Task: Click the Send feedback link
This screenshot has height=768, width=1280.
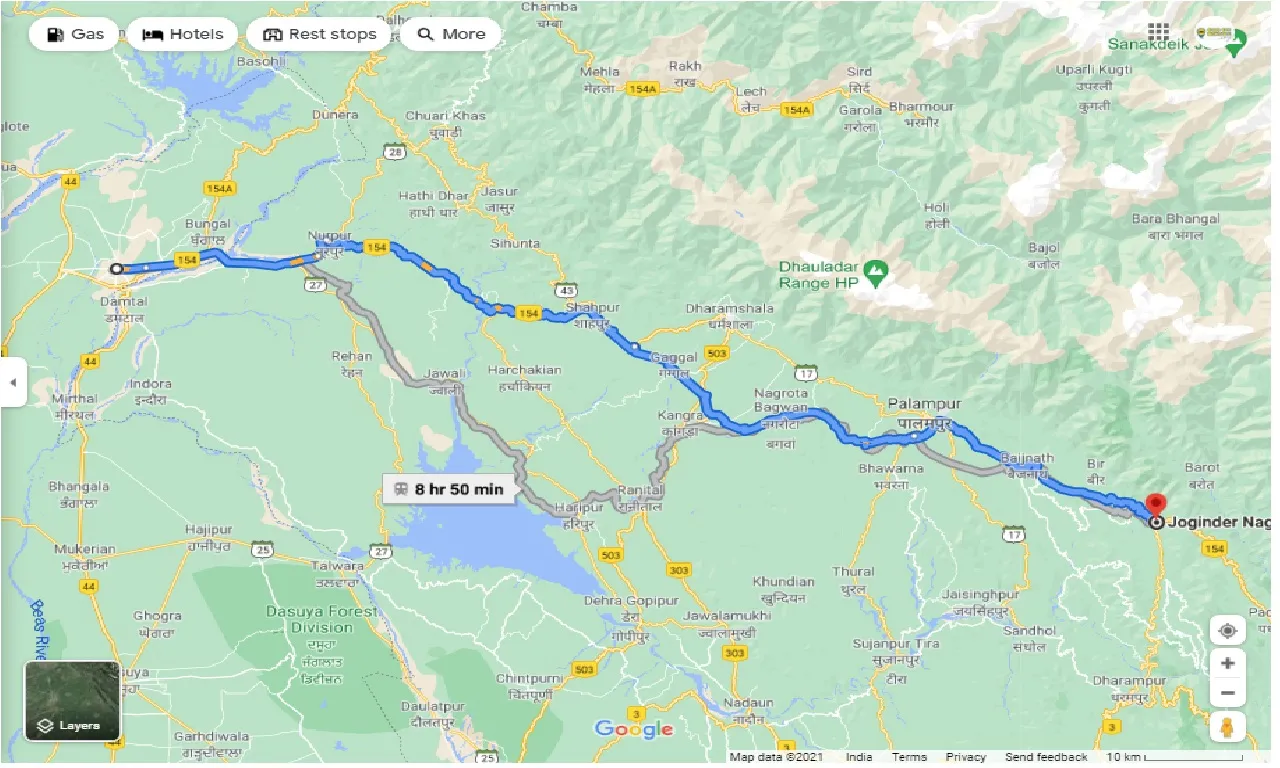Action: click(1047, 758)
